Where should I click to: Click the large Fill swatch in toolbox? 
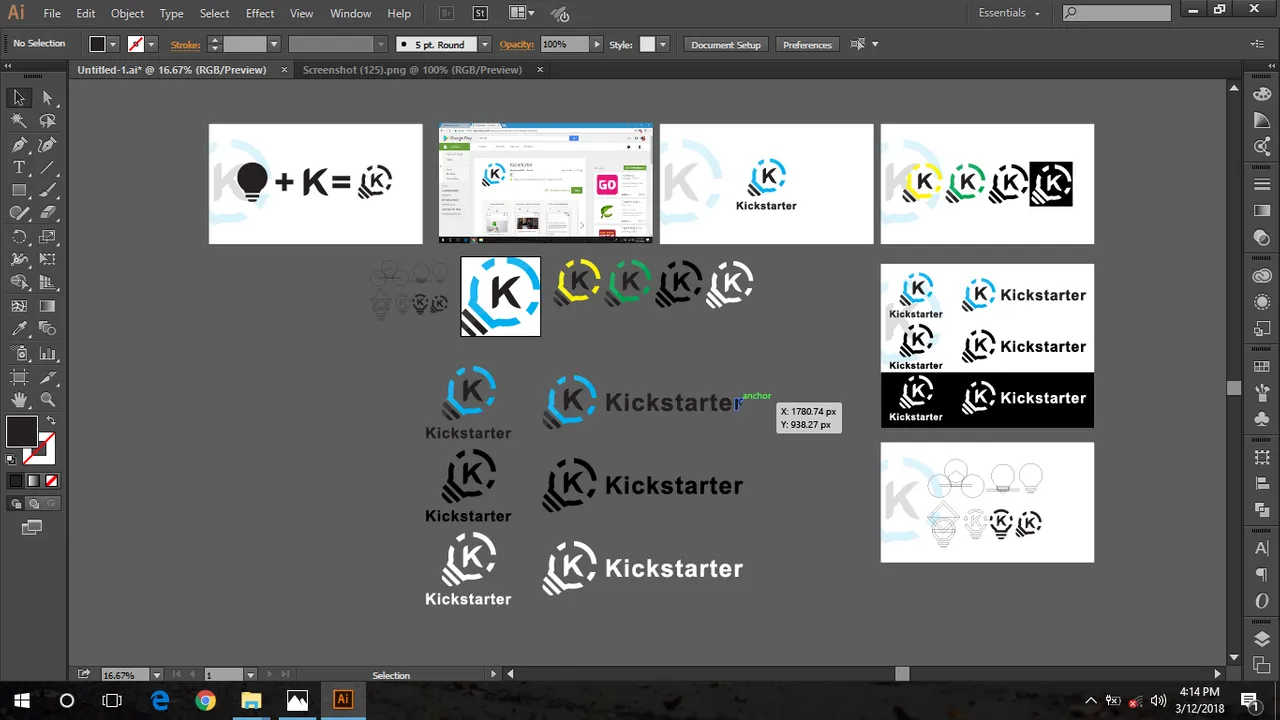(22, 432)
